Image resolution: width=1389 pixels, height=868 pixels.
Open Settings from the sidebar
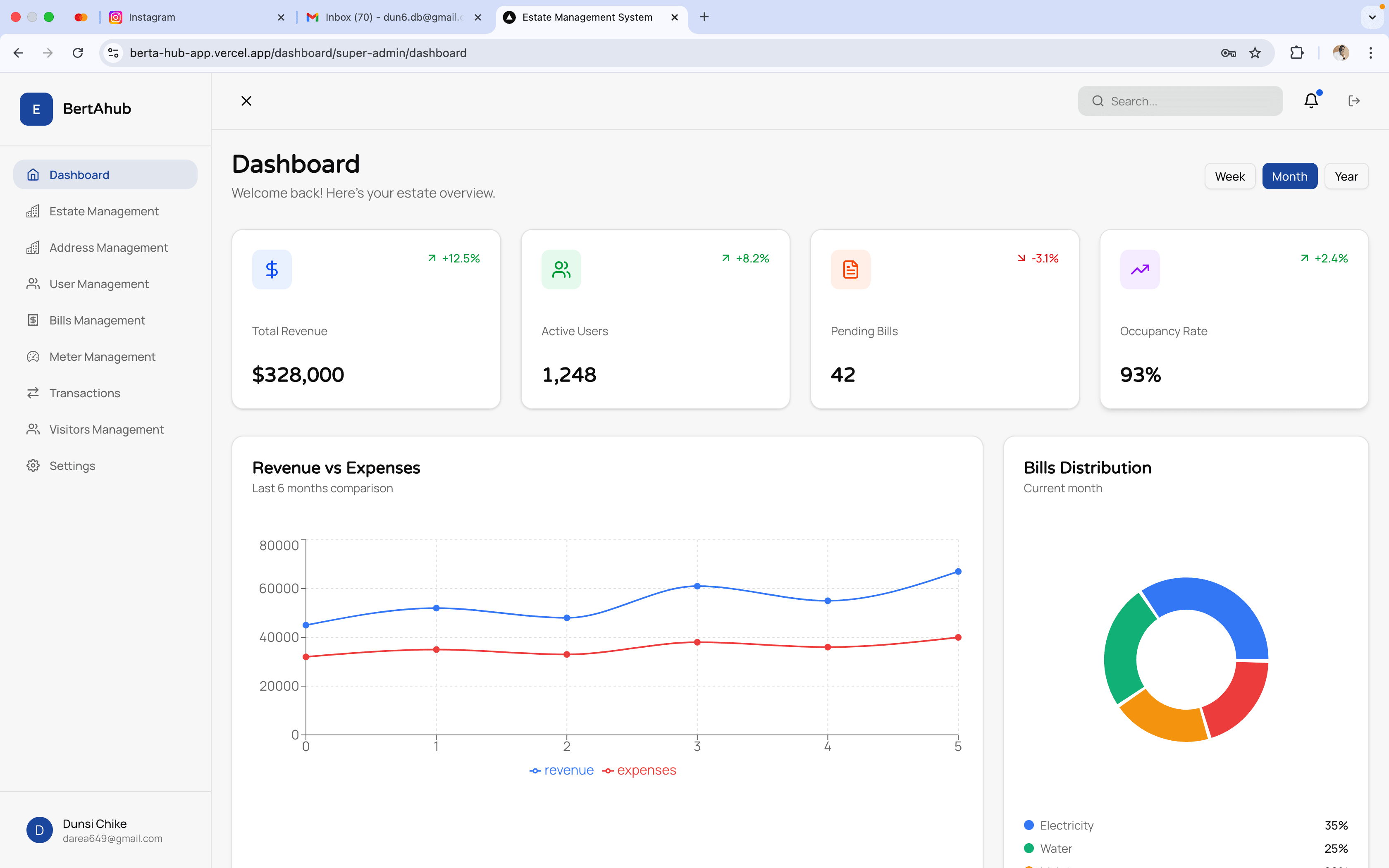[72, 465]
